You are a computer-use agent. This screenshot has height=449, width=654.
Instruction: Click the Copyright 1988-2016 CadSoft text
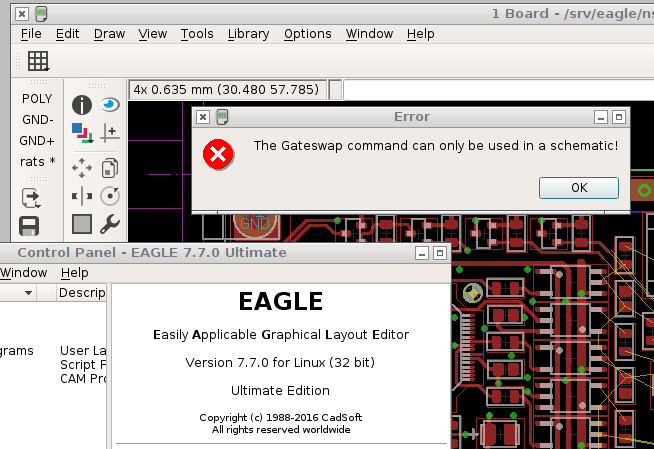pyautogui.click(x=281, y=418)
